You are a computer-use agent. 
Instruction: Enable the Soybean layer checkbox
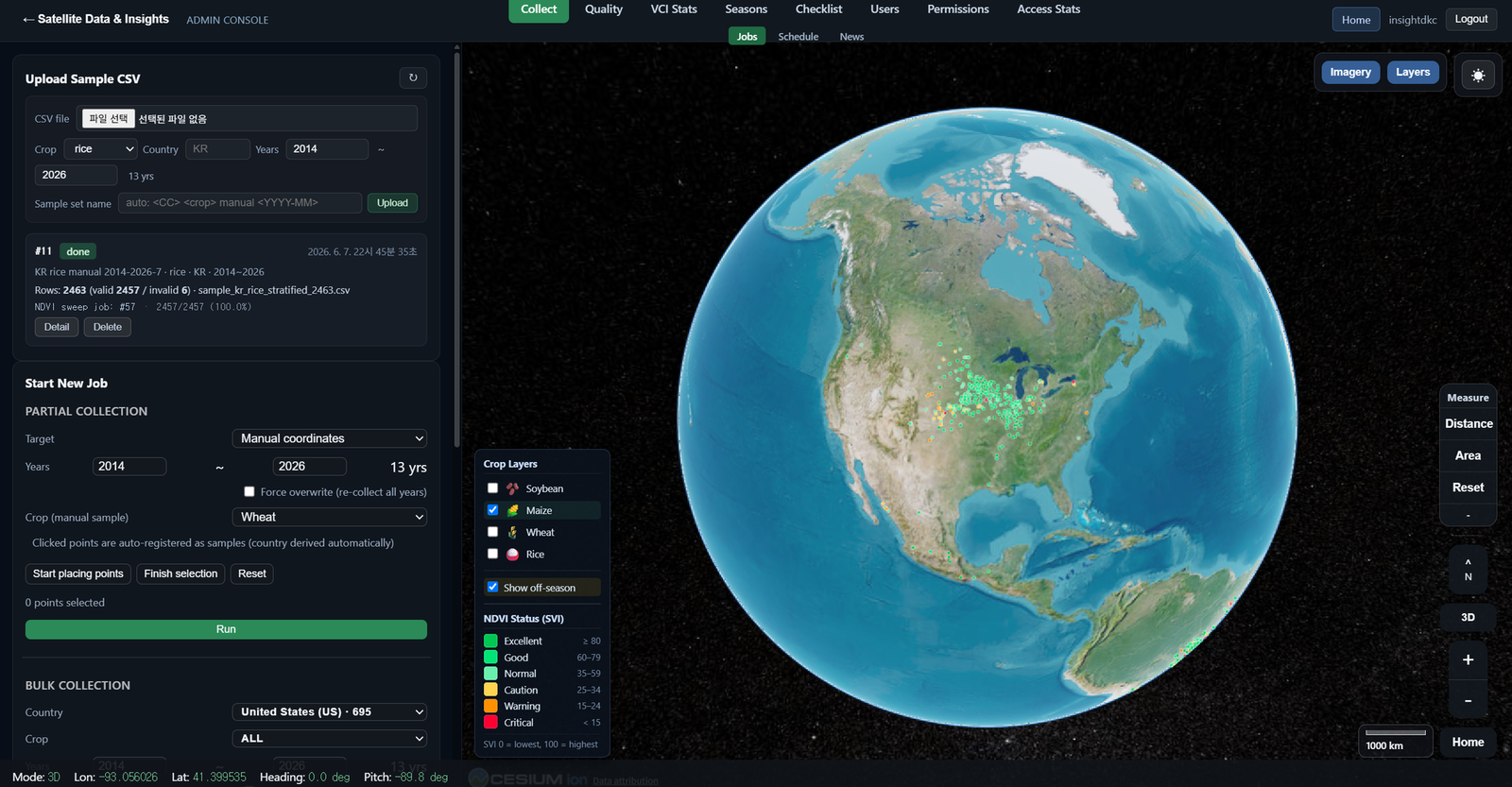point(492,488)
